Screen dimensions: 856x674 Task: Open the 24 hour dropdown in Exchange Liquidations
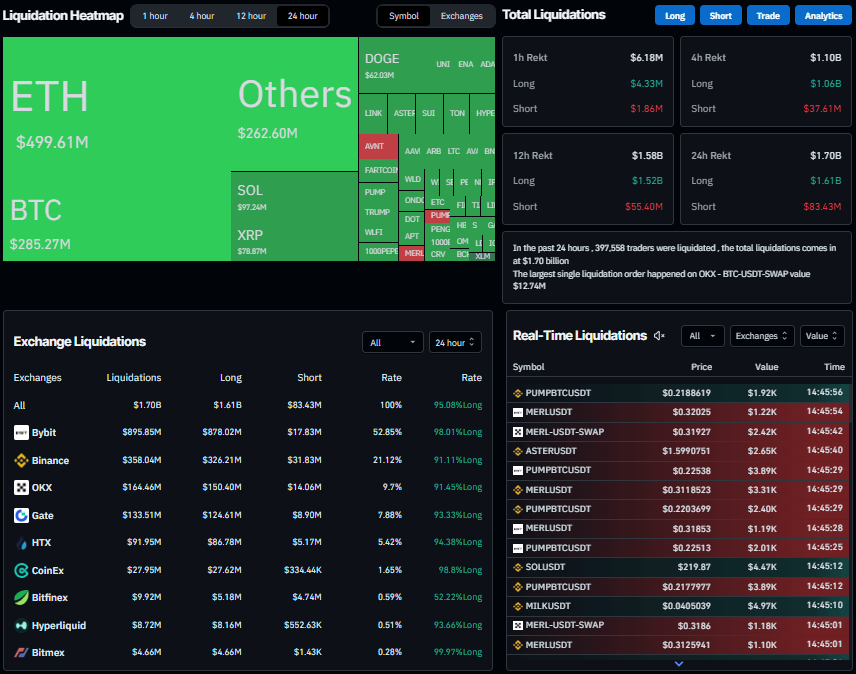pos(455,343)
